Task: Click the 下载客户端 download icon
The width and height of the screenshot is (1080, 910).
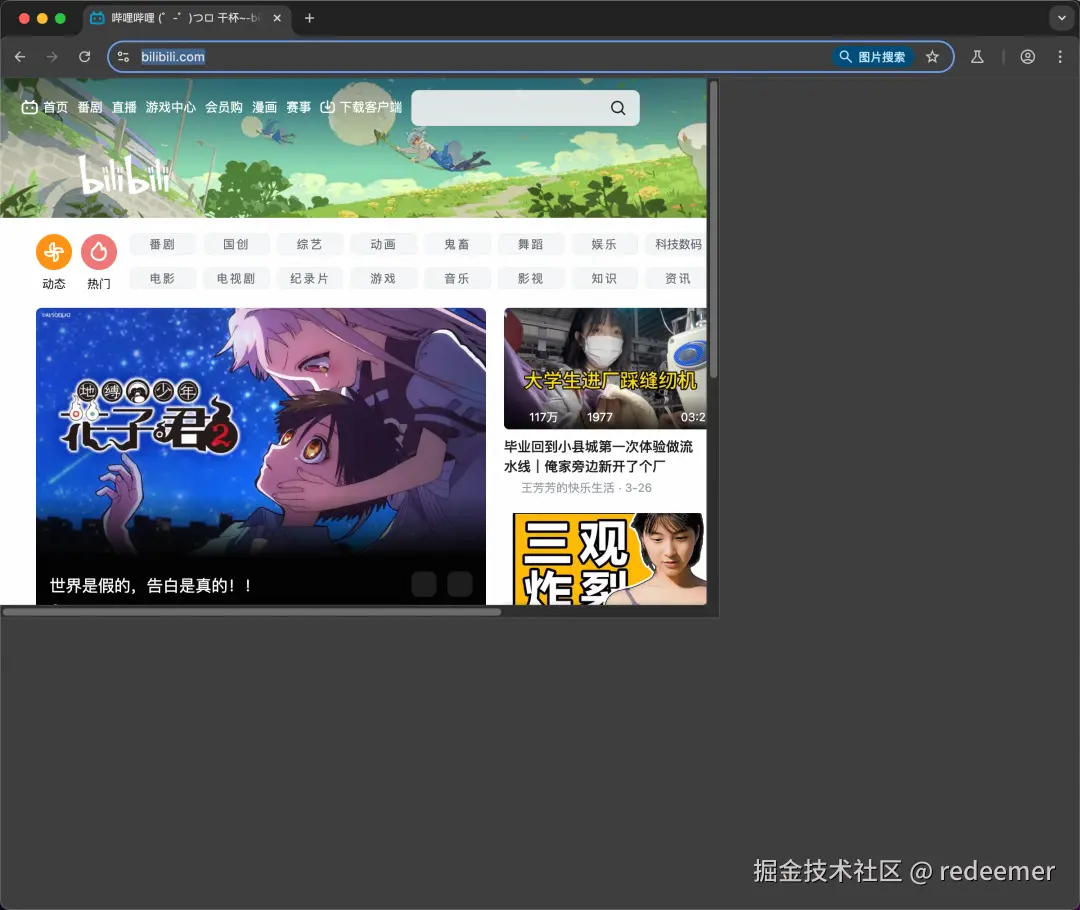Action: (x=328, y=107)
